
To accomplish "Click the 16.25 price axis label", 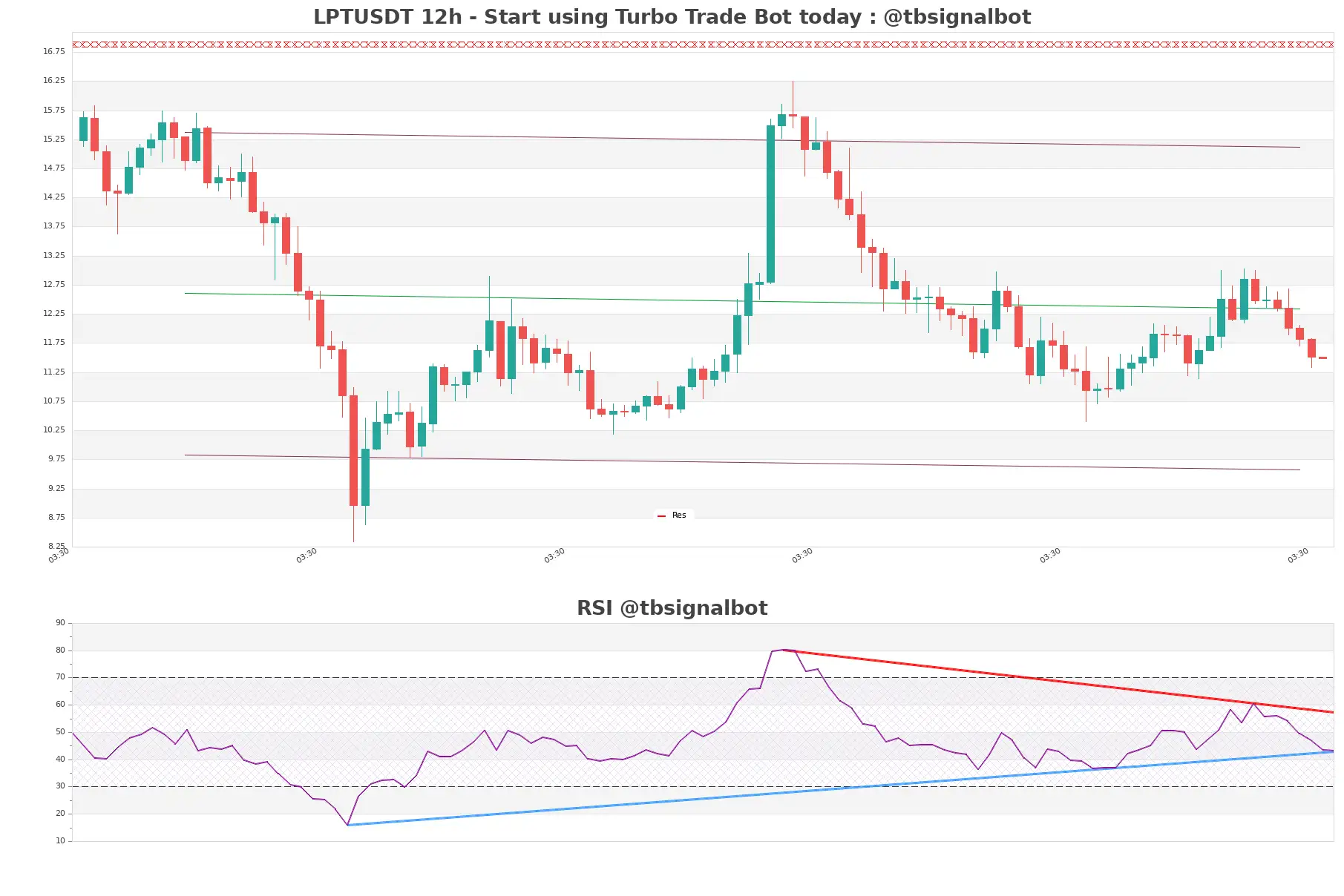I will [x=53, y=80].
